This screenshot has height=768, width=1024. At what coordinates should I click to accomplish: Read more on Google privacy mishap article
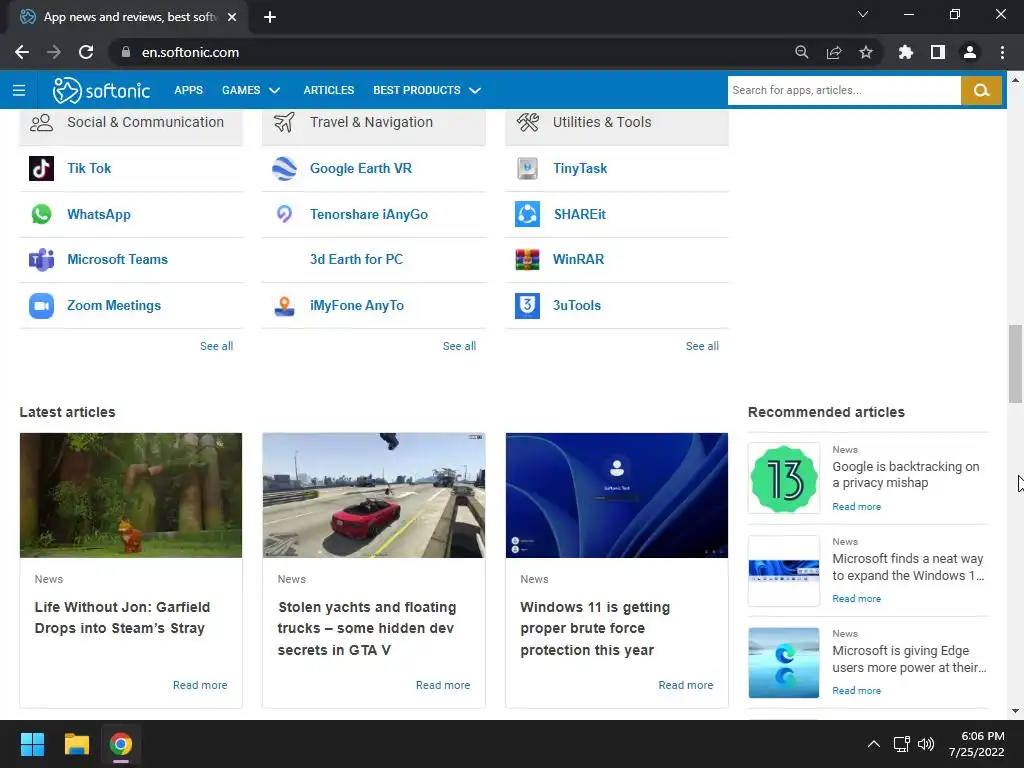[856, 507]
